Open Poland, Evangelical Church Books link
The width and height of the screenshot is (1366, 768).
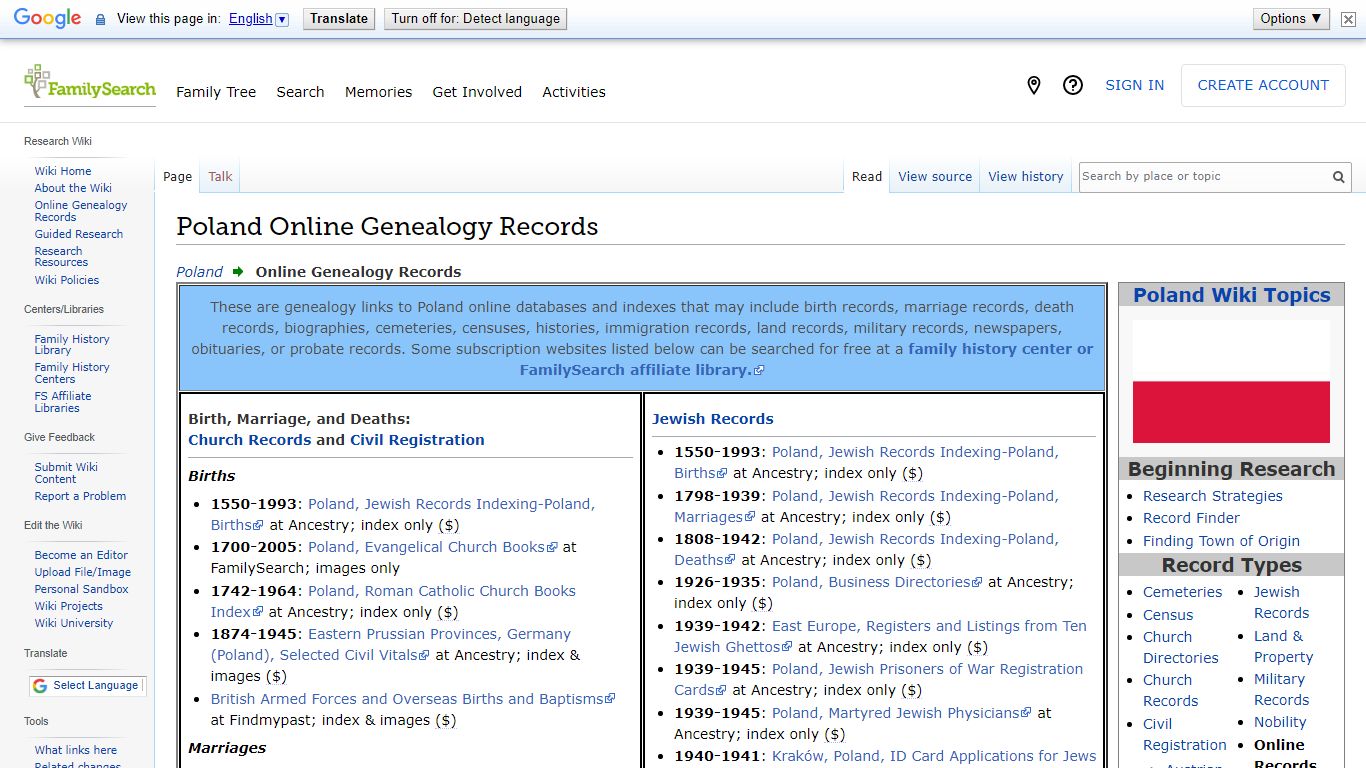tap(433, 547)
